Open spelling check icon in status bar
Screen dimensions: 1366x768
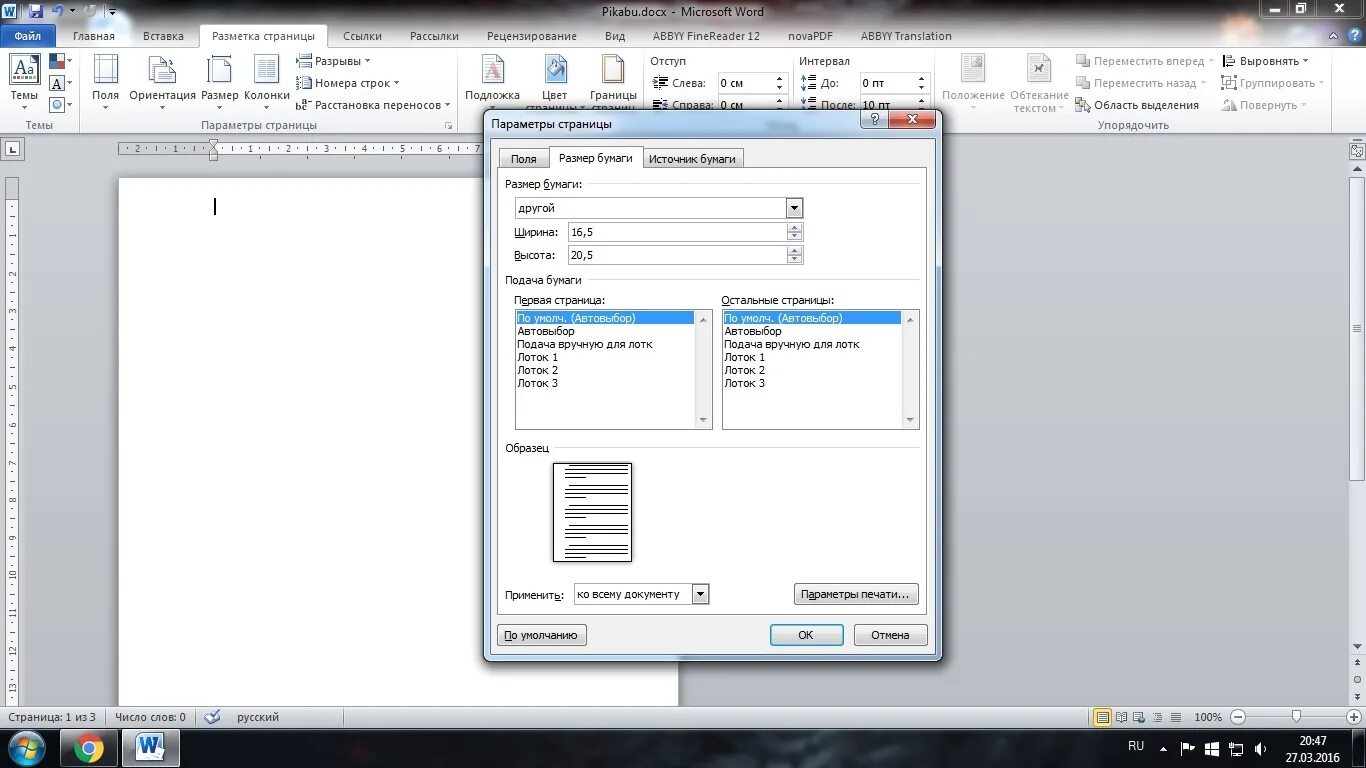tap(212, 717)
